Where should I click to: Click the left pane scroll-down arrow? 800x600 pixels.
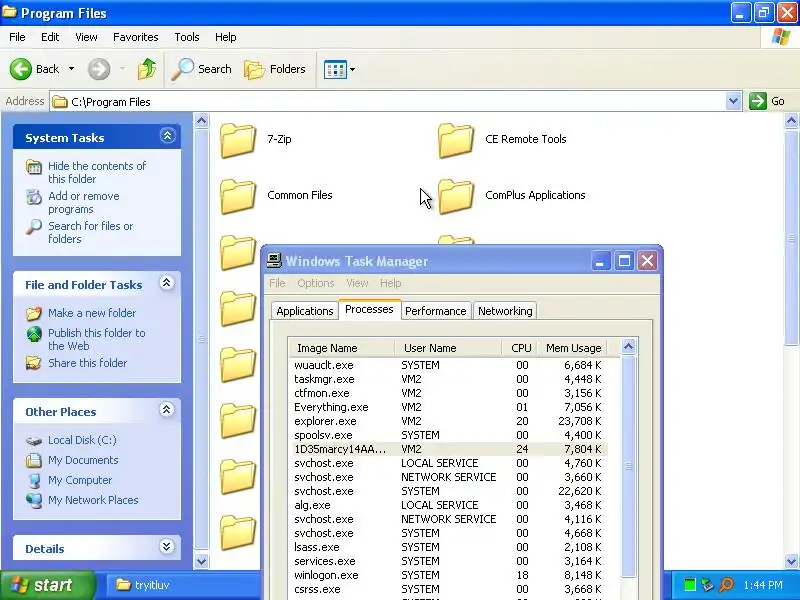202,561
